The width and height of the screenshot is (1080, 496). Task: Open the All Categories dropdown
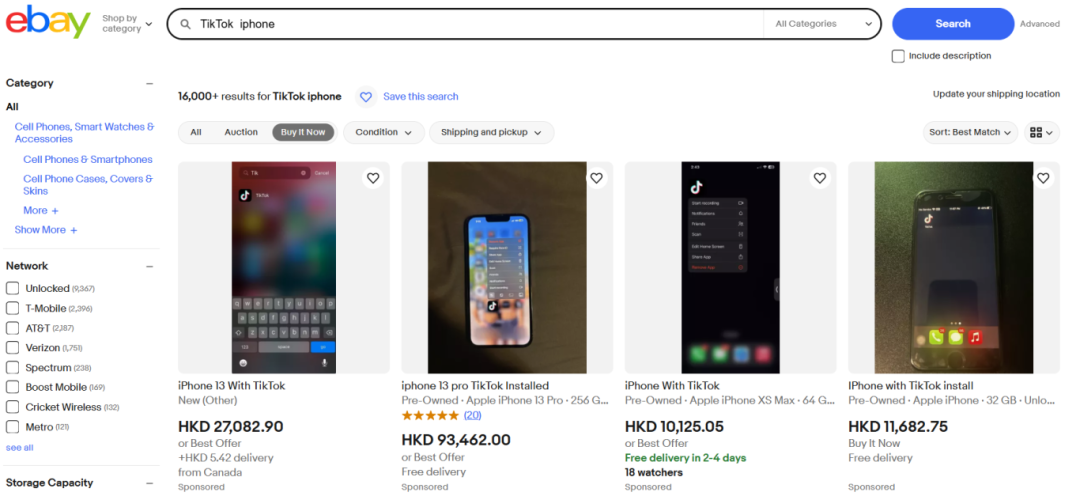point(823,24)
